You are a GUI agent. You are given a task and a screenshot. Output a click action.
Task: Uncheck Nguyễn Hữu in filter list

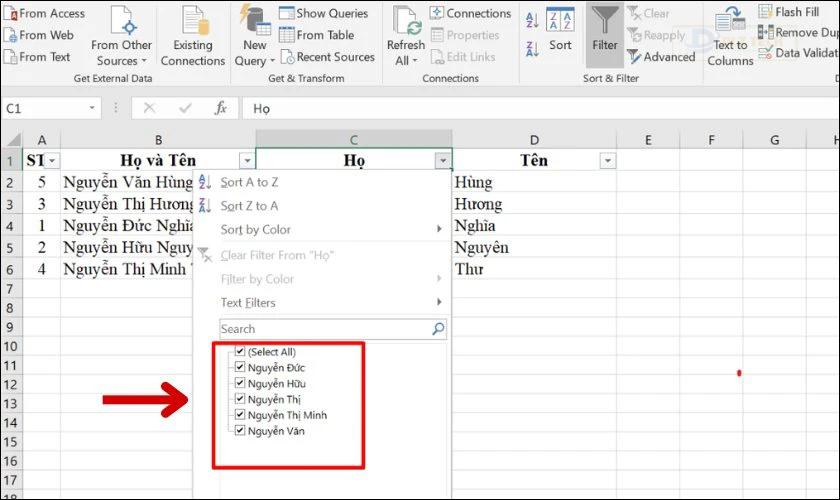[240, 383]
